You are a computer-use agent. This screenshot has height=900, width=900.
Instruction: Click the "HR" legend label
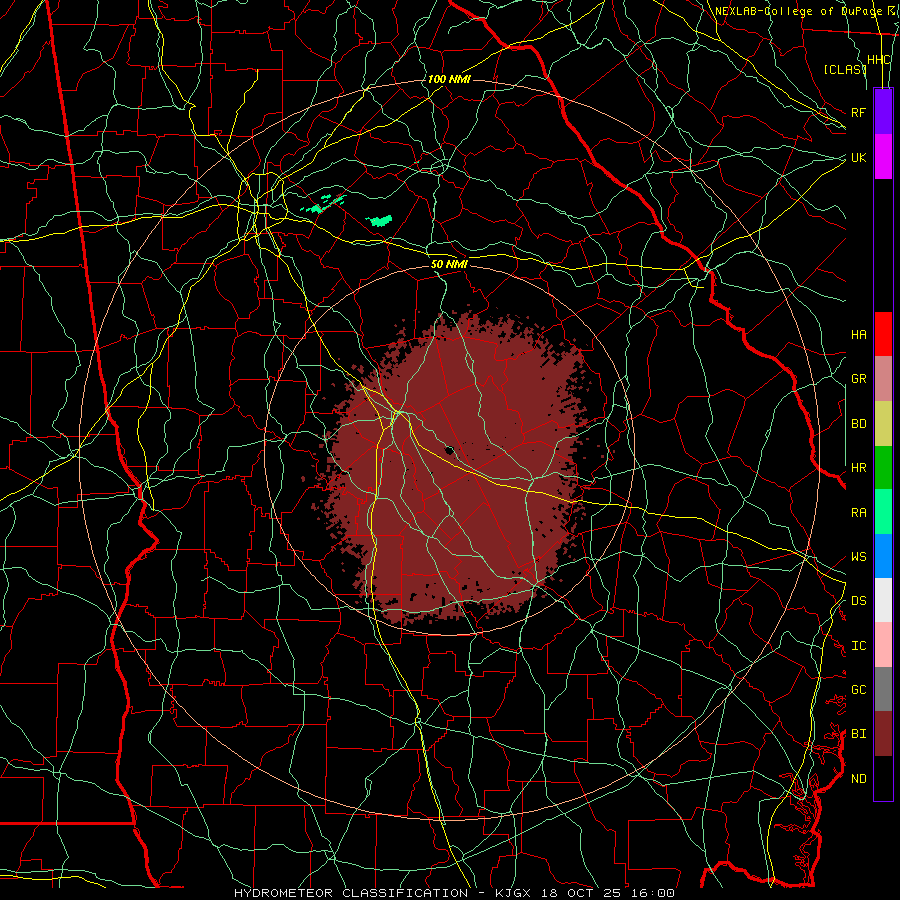pos(858,468)
